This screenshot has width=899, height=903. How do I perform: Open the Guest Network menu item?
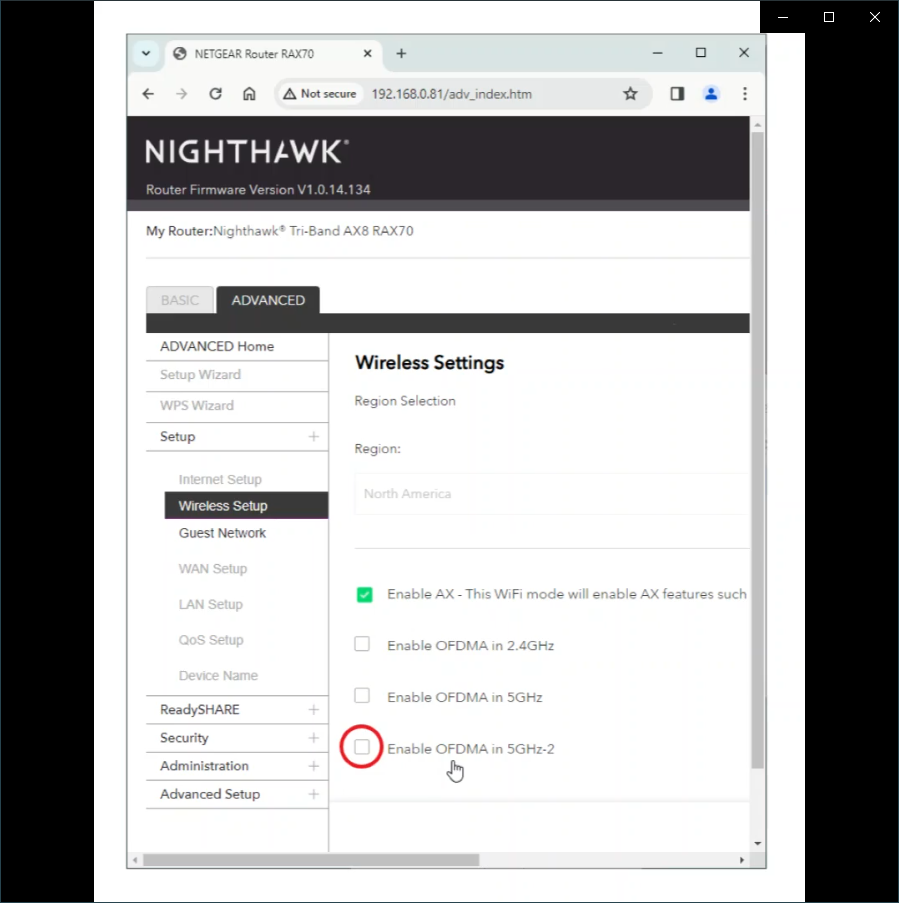click(222, 533)
